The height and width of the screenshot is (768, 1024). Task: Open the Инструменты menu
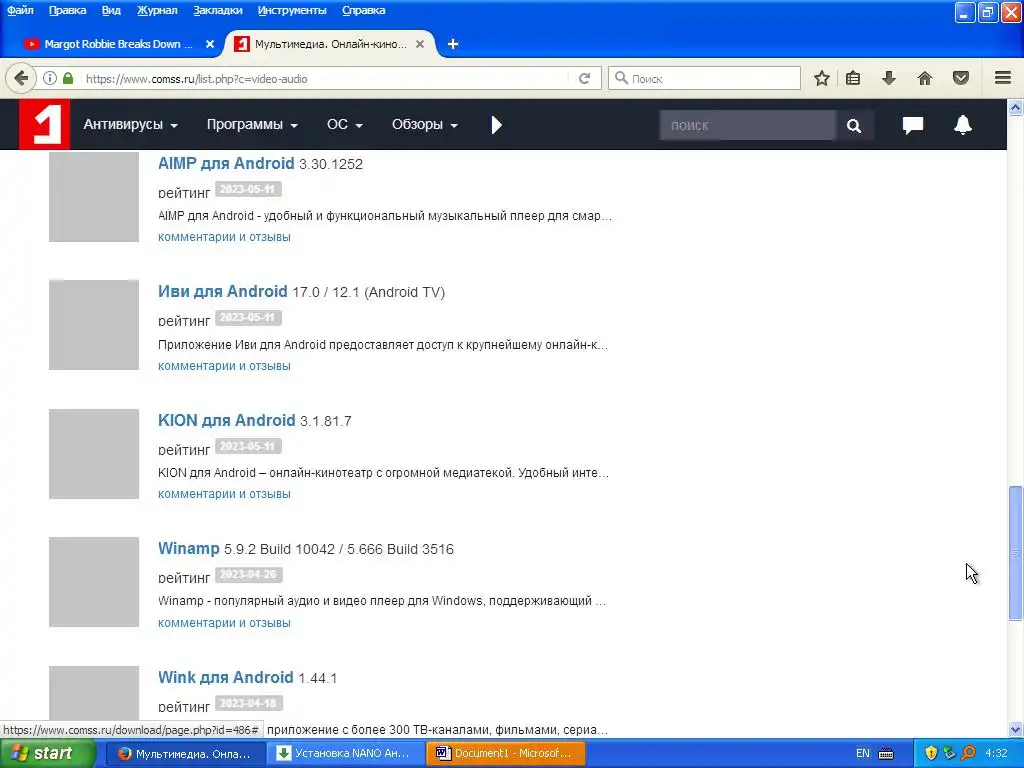coord(292,10)
